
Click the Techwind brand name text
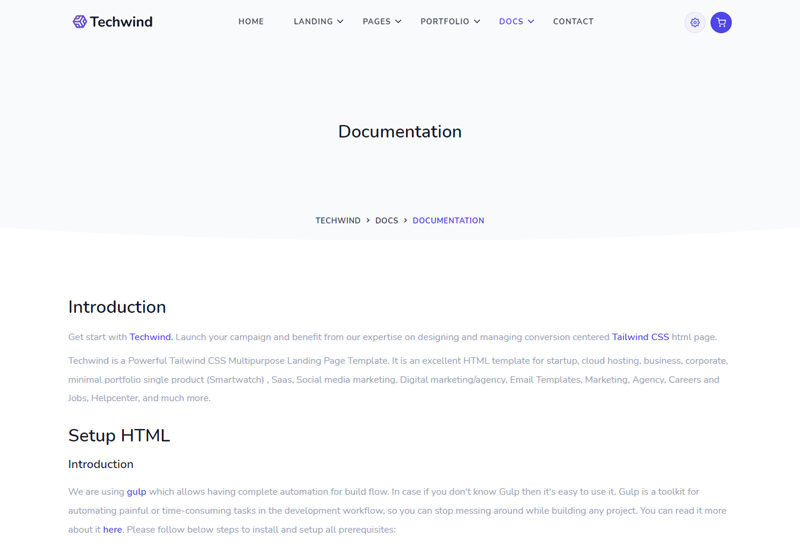121,22
